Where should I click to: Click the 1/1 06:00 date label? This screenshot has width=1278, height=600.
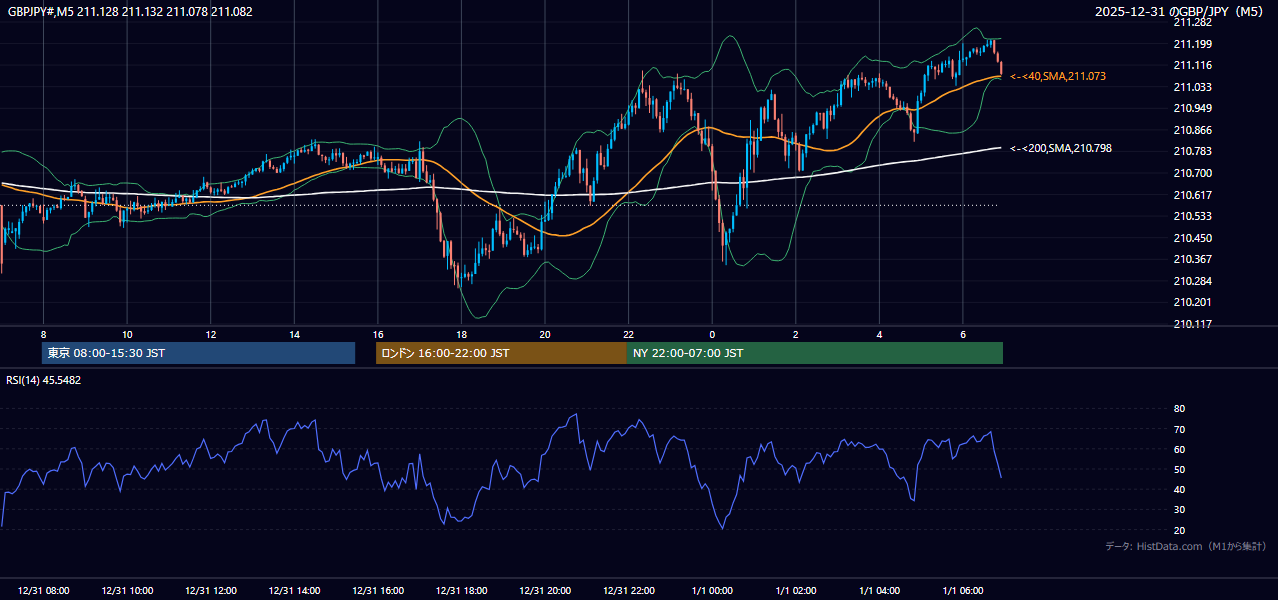coord(963,591)
